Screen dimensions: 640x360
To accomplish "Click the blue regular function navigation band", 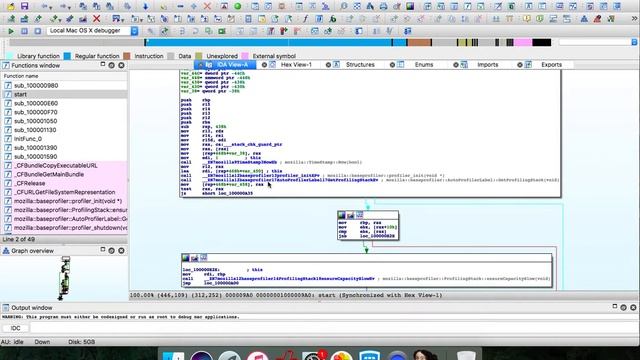I will [268, 42].
